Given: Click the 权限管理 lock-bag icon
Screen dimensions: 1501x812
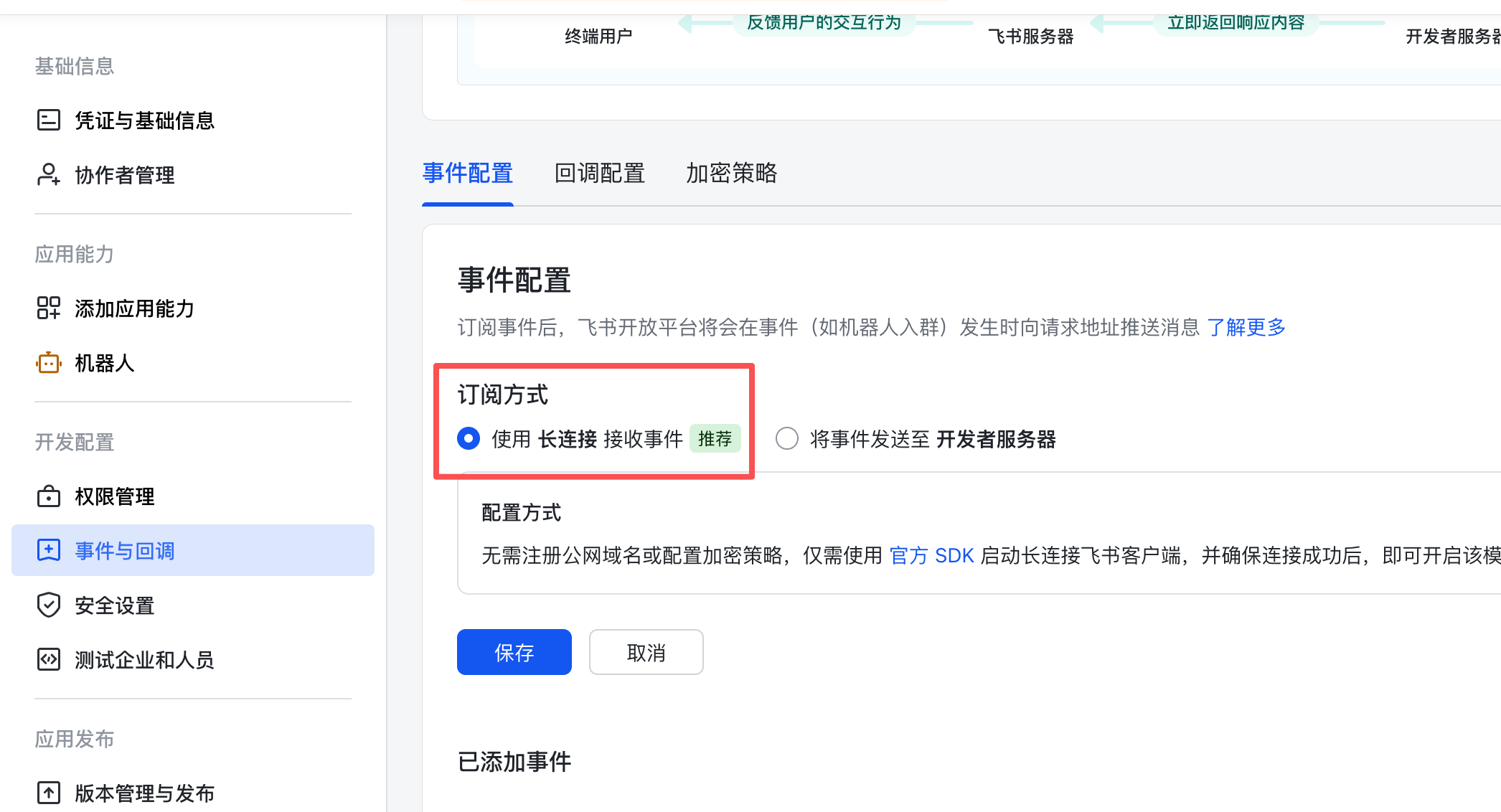Looking at the screenshot, I should [48, 496].
